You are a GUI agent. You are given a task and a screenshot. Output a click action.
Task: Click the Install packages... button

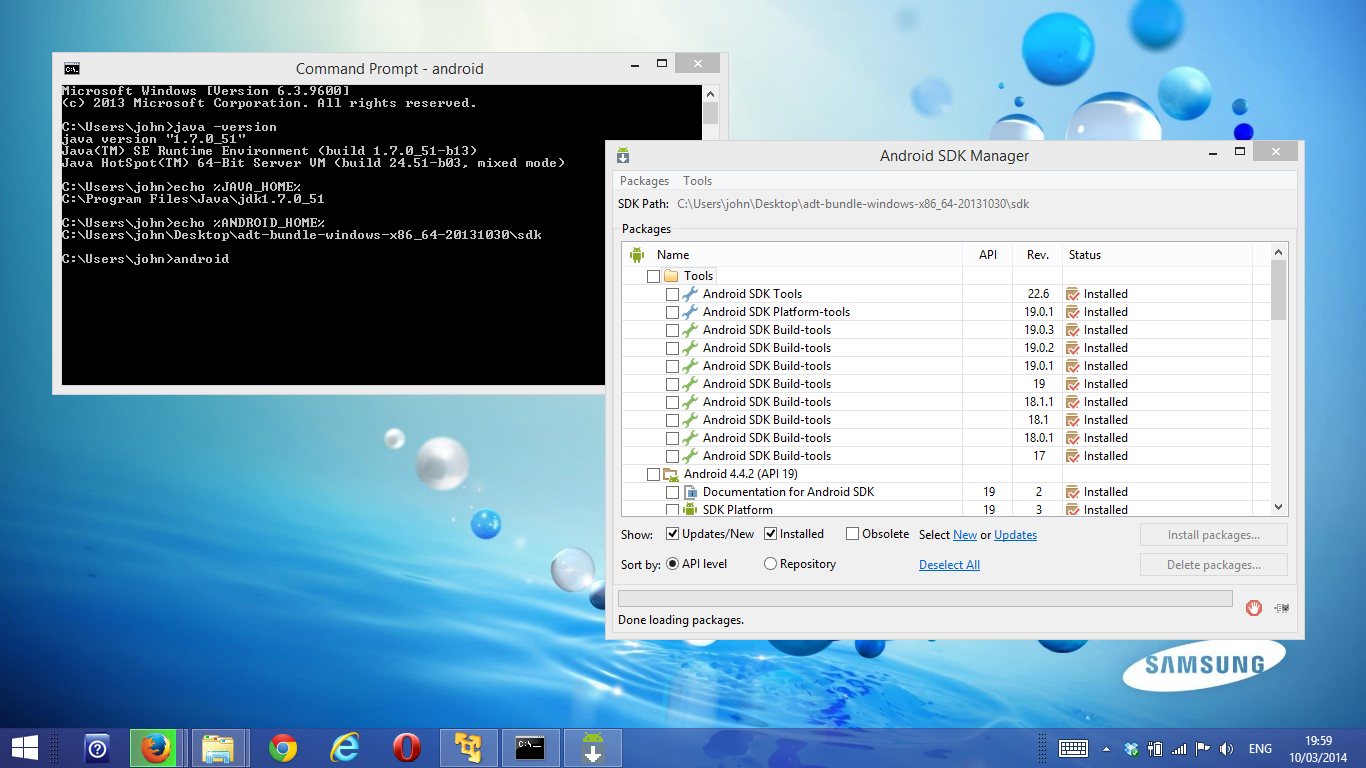tap(1214, 535)
